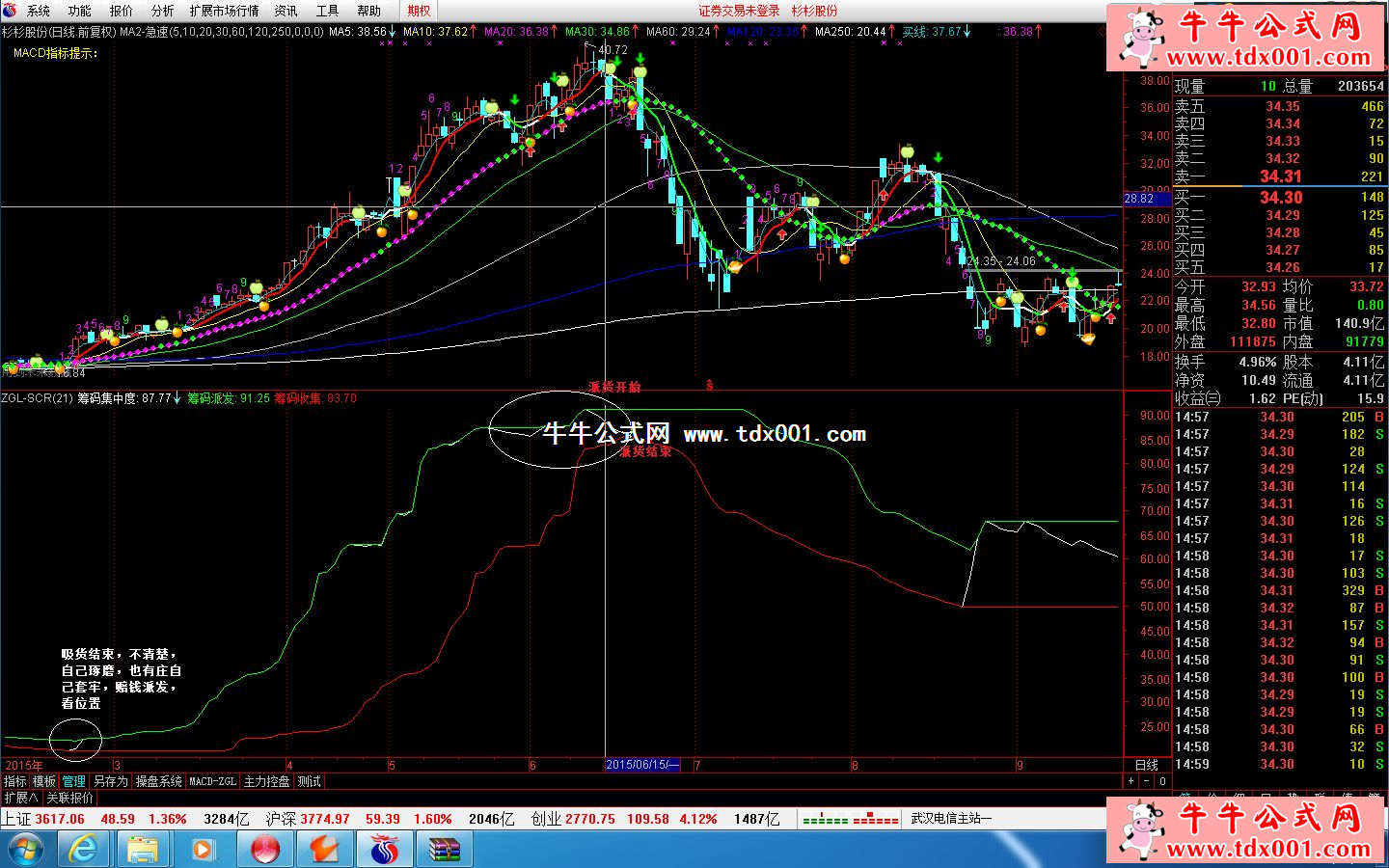Click the green-red connection status indicator
The image size is (1389, 868).
(x=850, y=820)
